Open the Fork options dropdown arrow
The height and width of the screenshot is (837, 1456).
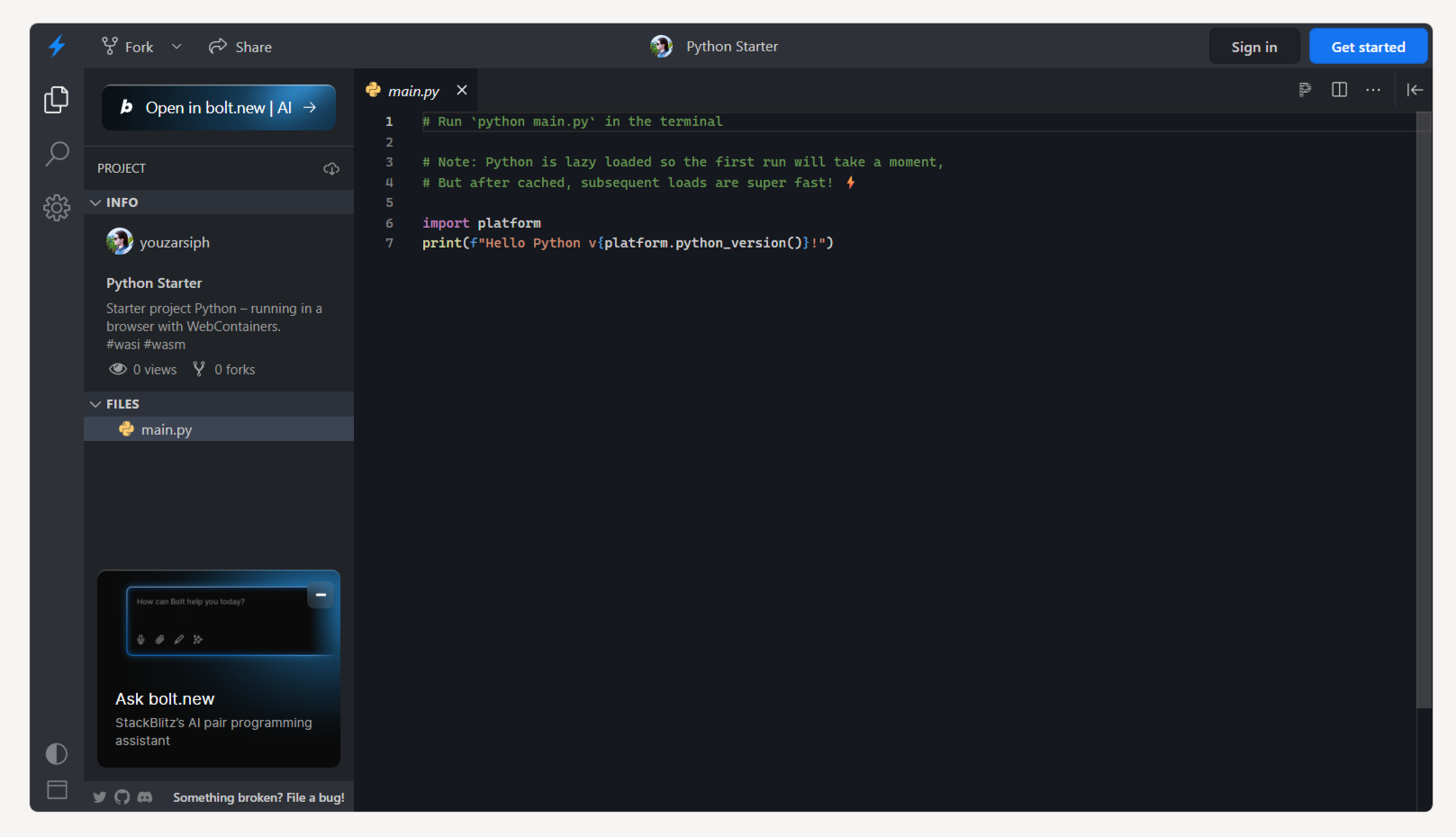(176, 47)
